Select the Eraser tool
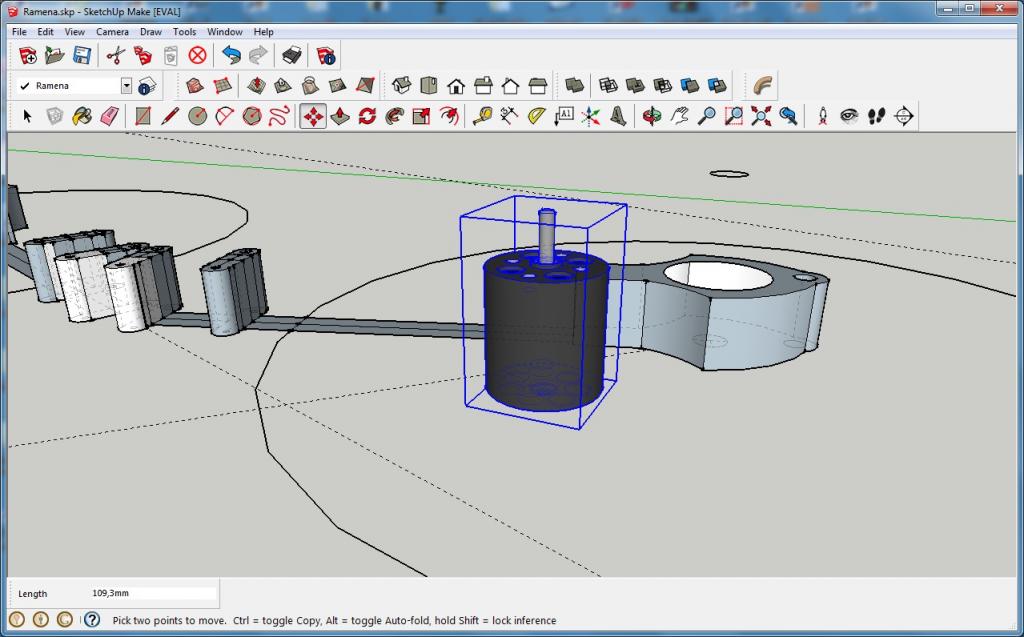Screen dimensions: 1024x637 click(x=109, y=116)
